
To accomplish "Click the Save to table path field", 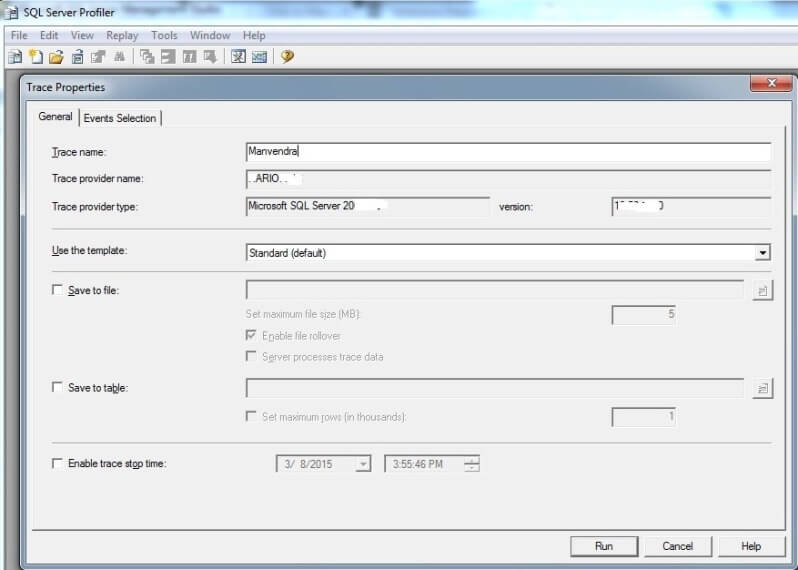I will [x=495, y=388].
